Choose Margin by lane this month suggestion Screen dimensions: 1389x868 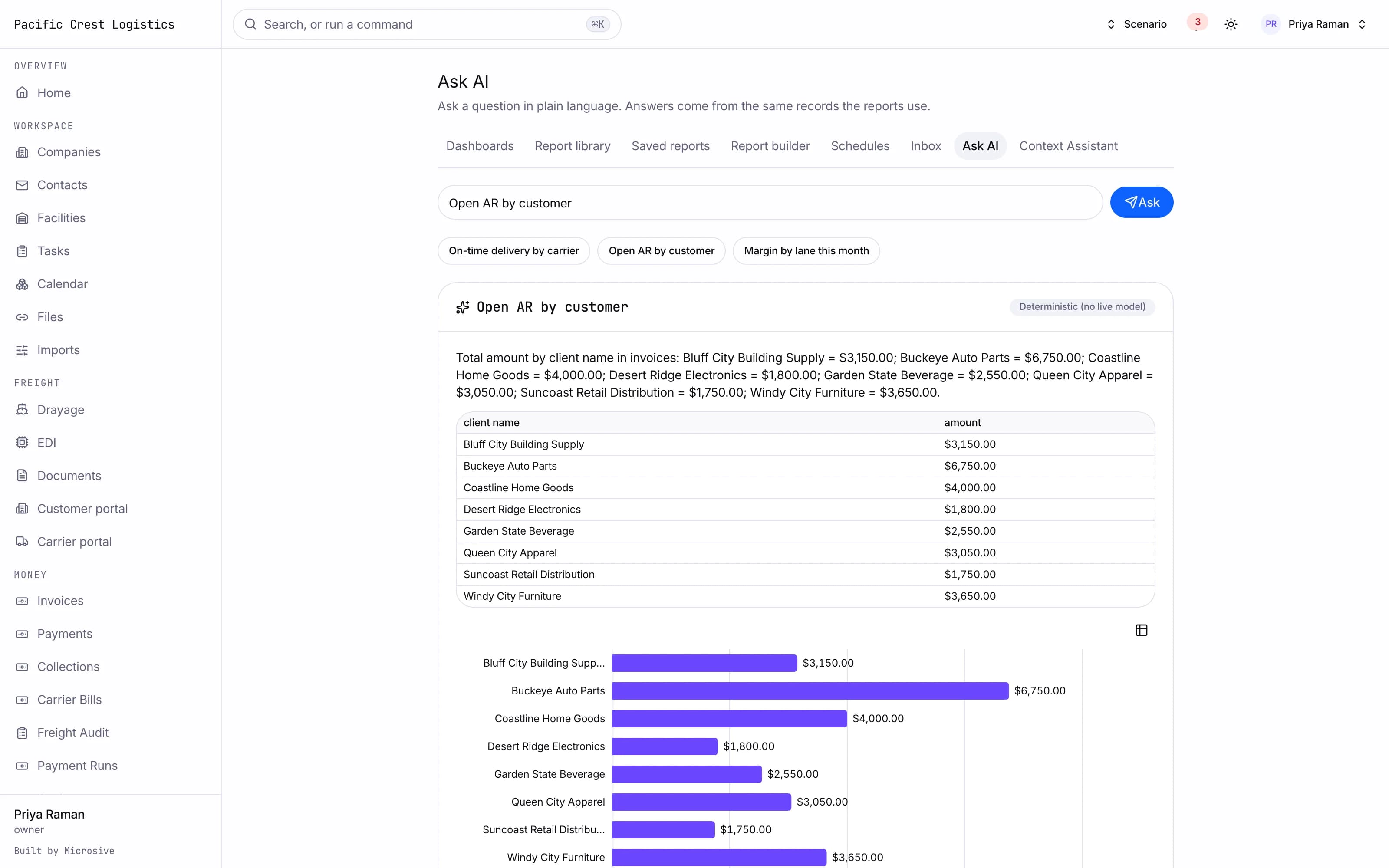[806, 251]
